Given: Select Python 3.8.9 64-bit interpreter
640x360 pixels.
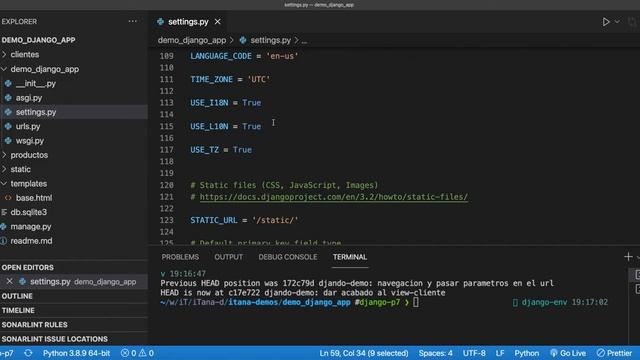Looking at the screenshot, I should point(76,353).
